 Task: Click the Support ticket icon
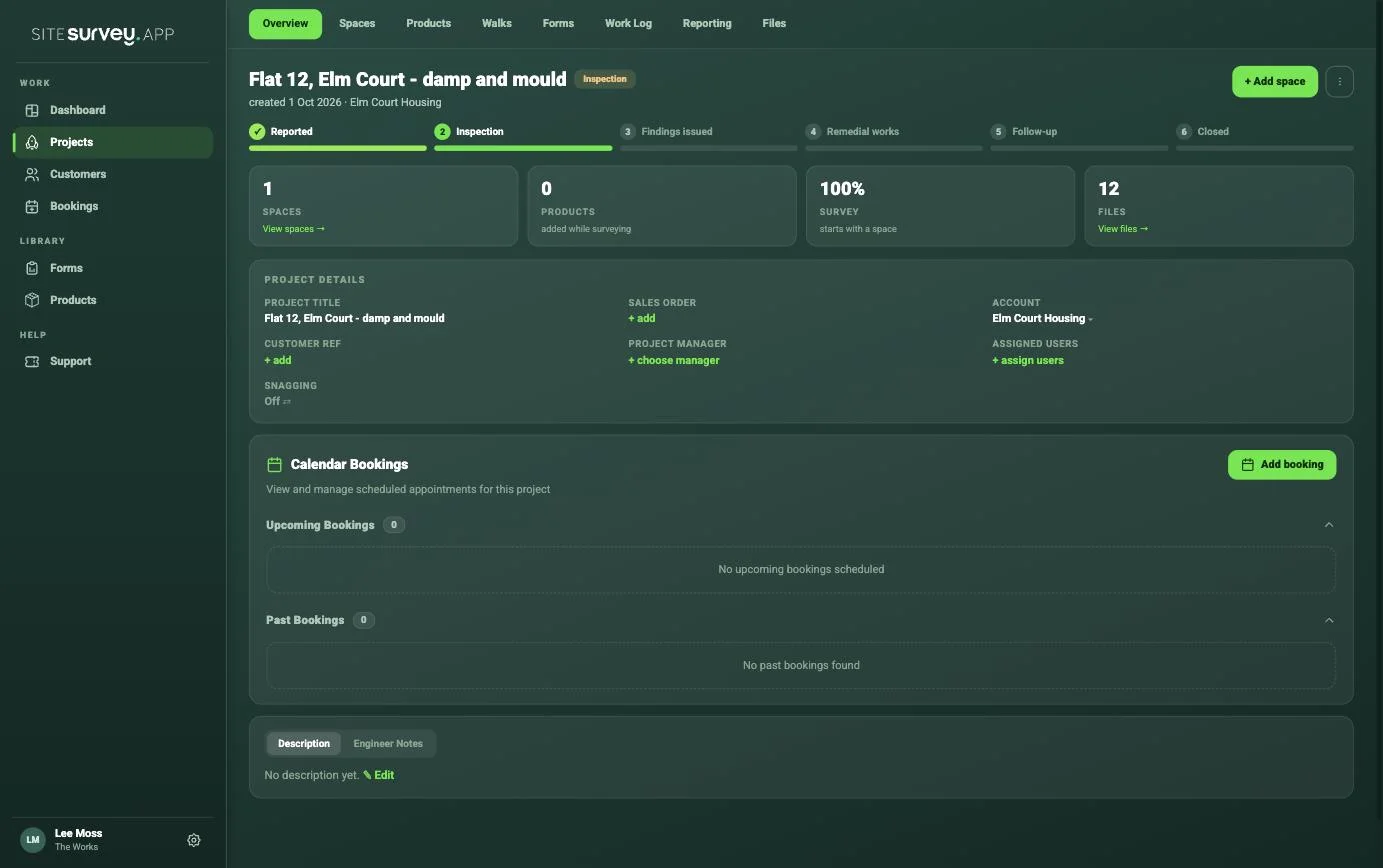32,361
